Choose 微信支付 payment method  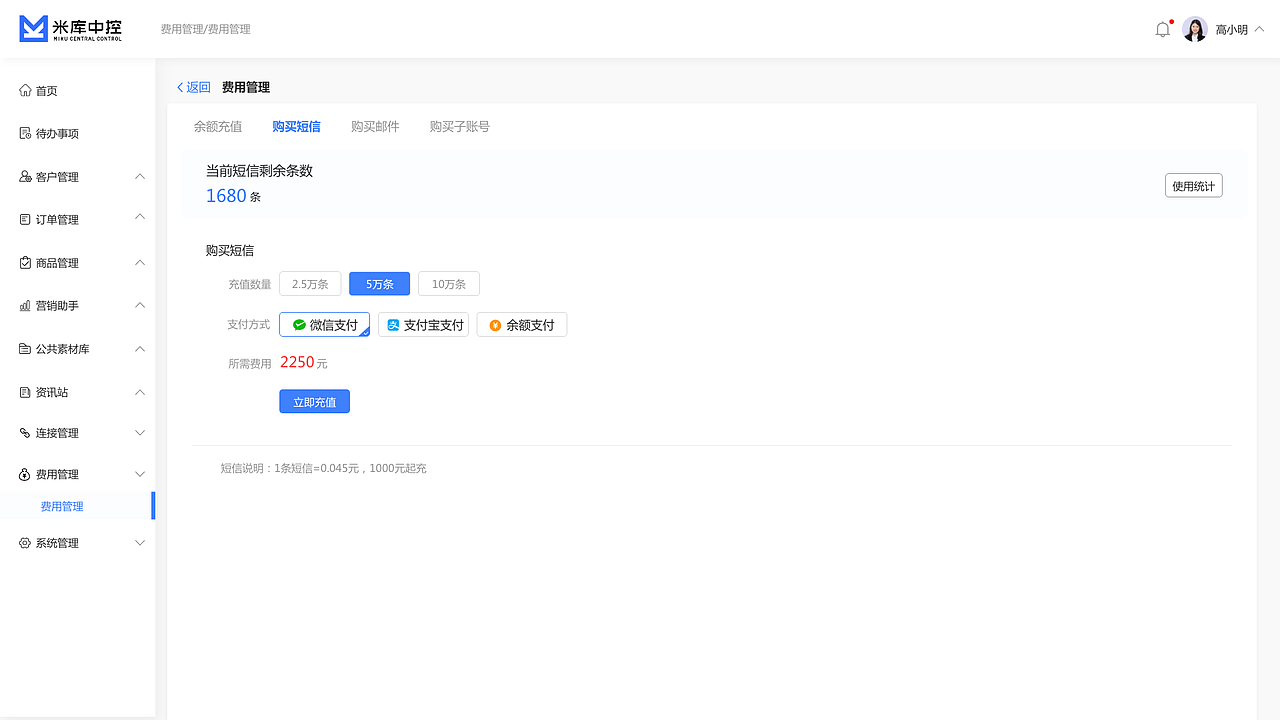tap(324, 325)
